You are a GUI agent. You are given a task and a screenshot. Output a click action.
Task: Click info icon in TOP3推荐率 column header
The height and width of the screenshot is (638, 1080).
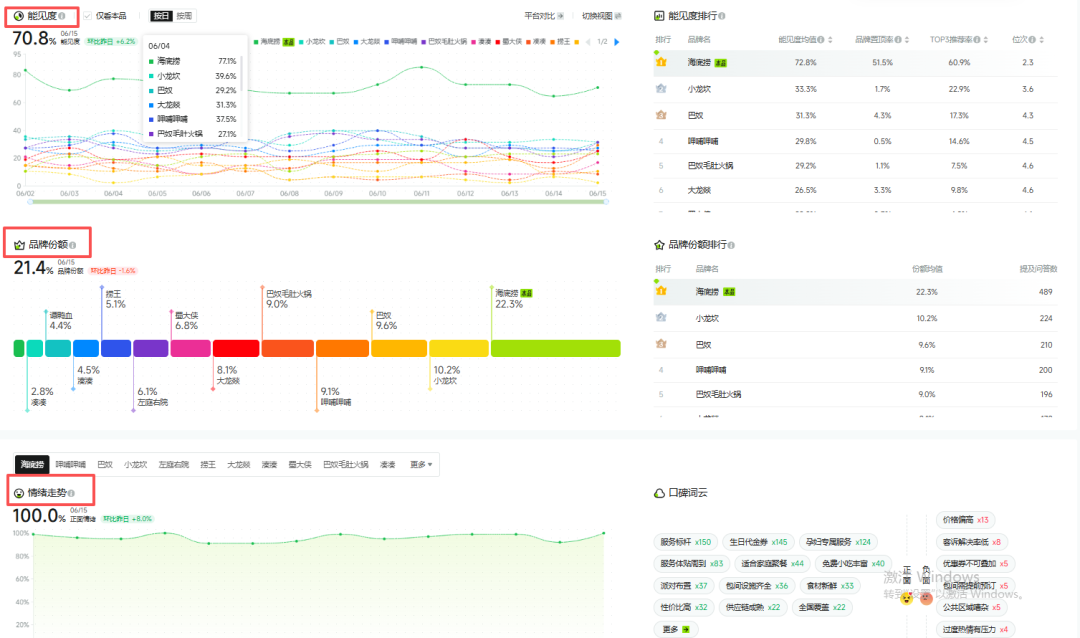pyautogui.click(x=977, y=40)
